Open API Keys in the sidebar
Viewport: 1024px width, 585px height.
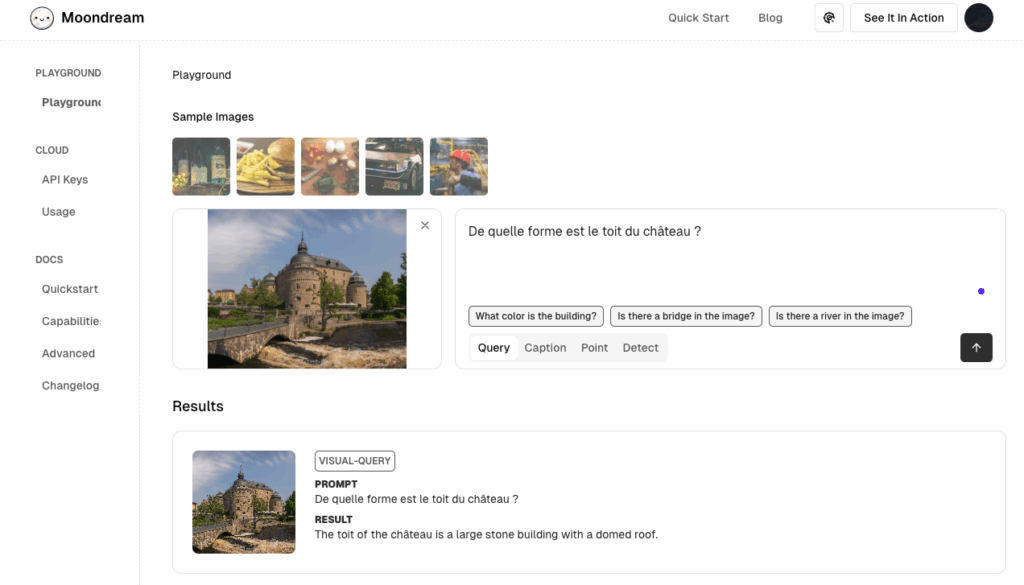65,180
